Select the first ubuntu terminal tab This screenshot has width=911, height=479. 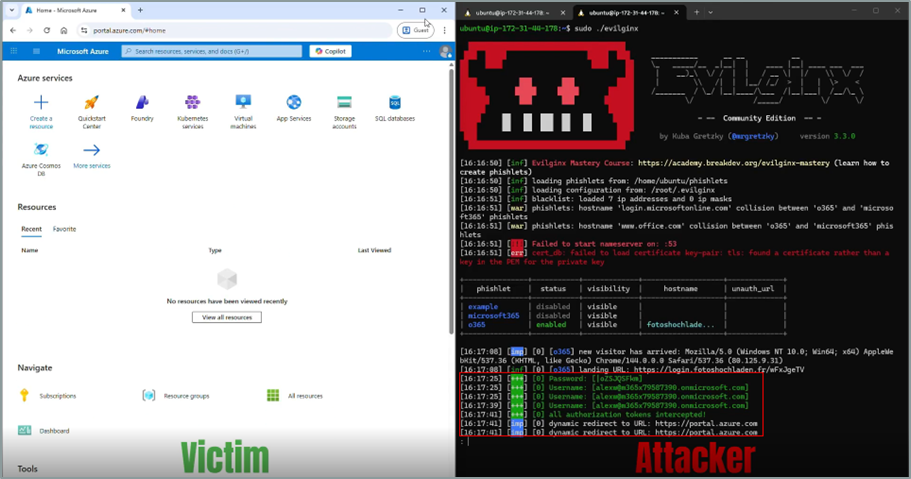coord(514,12)
